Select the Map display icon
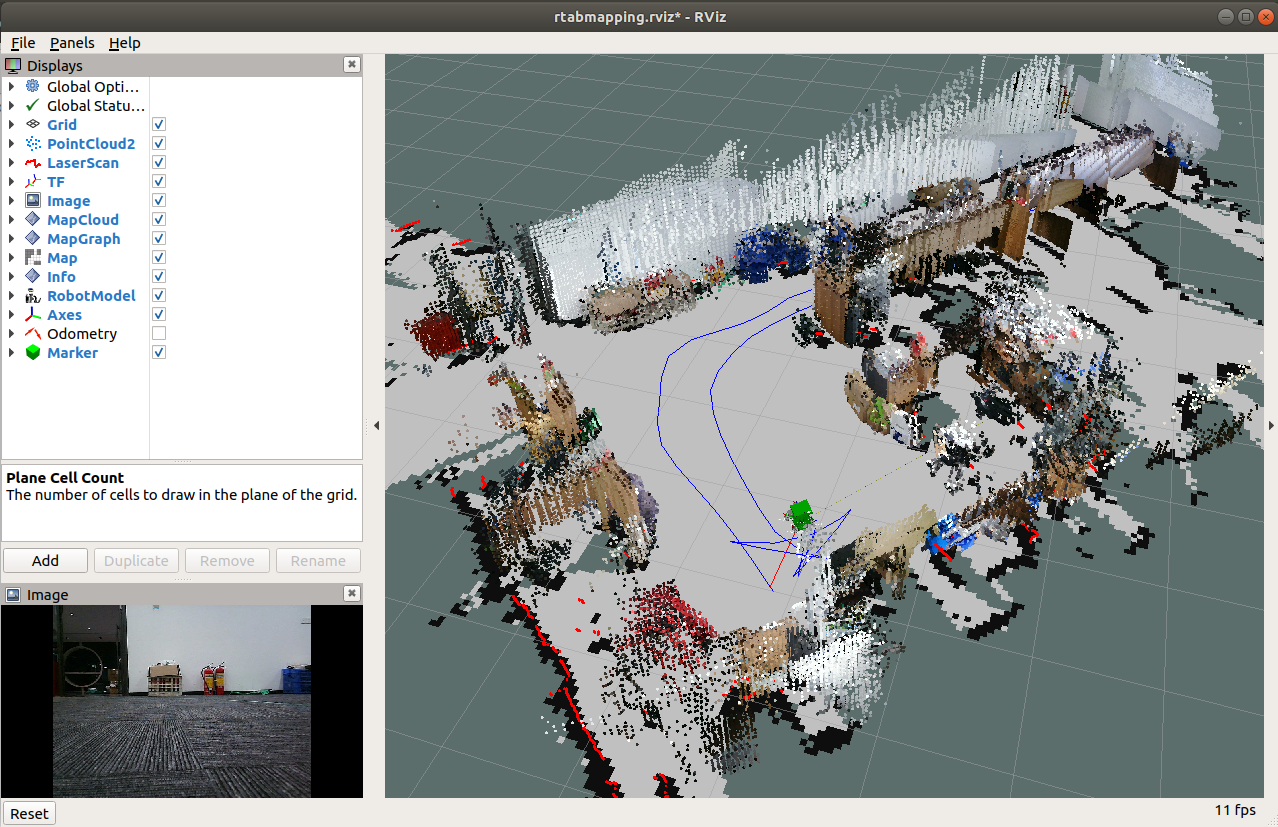 point(32,258)
